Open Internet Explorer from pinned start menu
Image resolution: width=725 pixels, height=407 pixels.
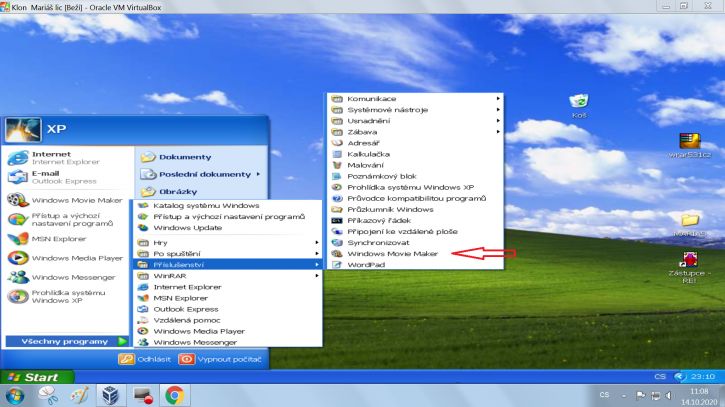pos(66,158)
